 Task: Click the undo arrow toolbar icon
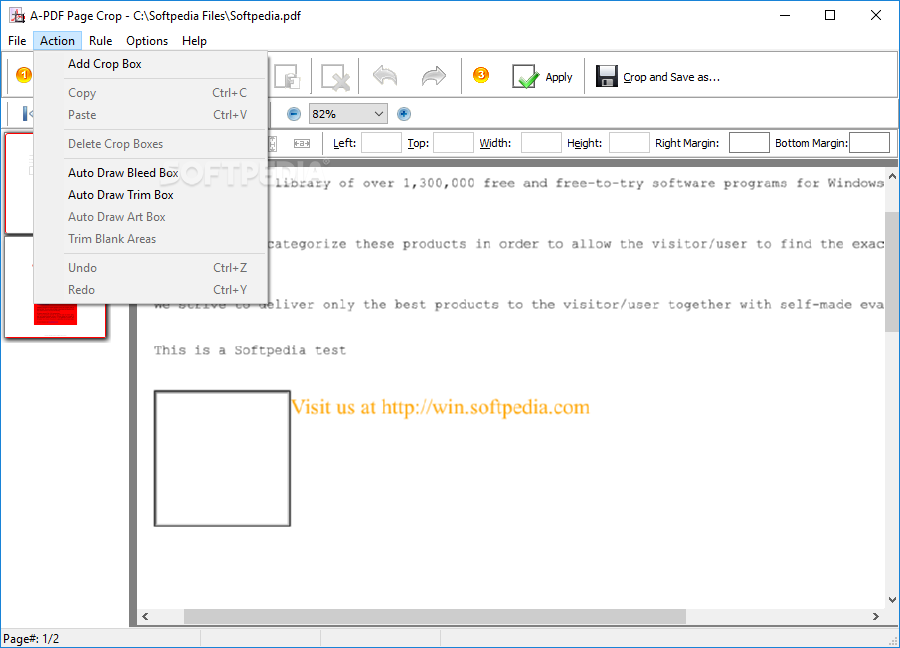click(x=385, y=76)
